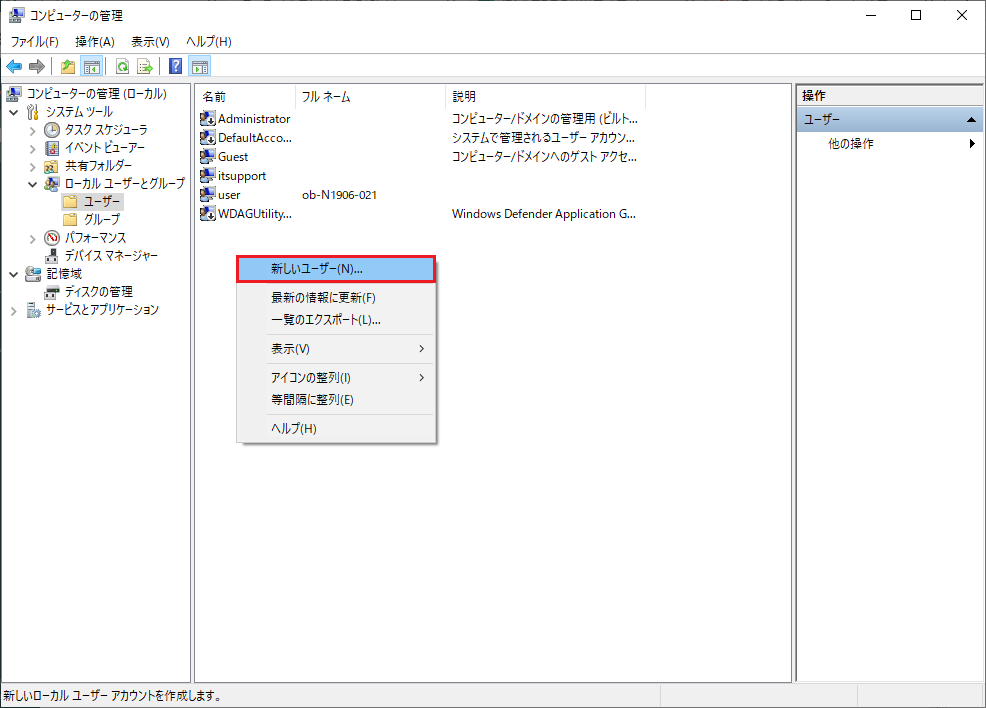Toggle the Show/Hide Action Pane button
The width and height of the screenshot is (986, 708).
[x=200, y=67]
